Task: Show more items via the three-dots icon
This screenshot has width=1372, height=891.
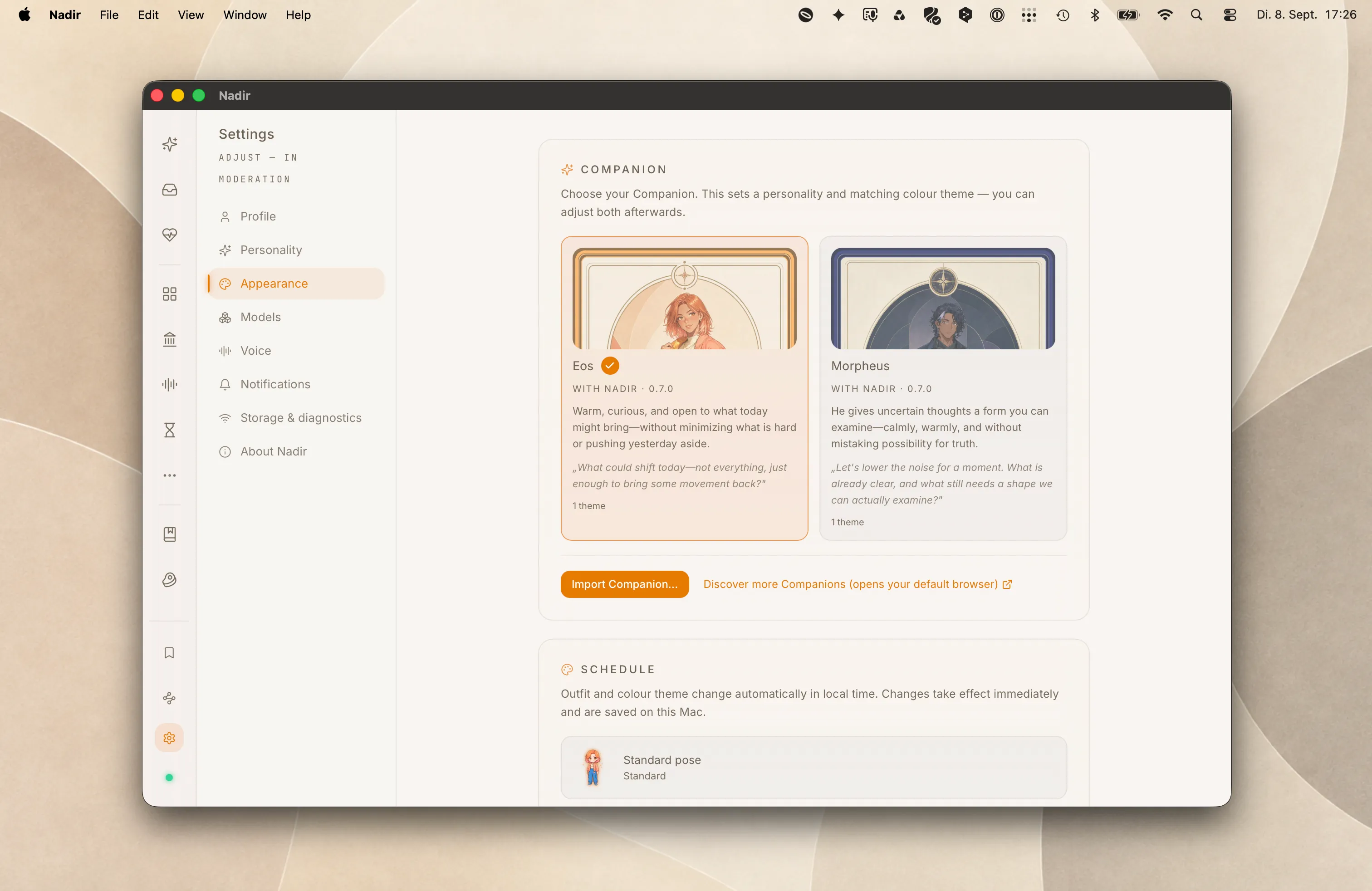Action: [170, 475]
